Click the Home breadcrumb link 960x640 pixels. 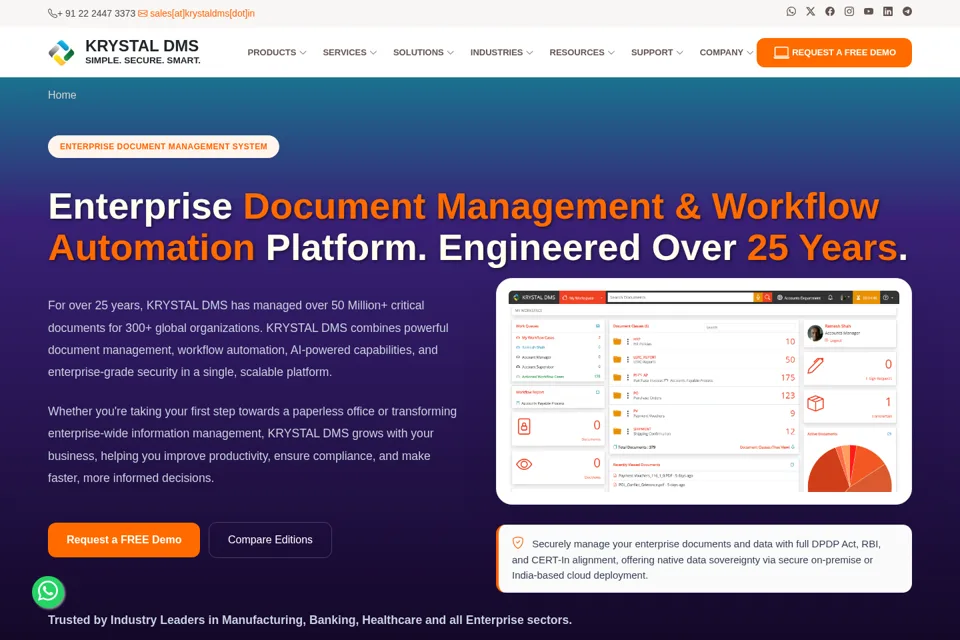pyautogui.click(x=62, y=95)
